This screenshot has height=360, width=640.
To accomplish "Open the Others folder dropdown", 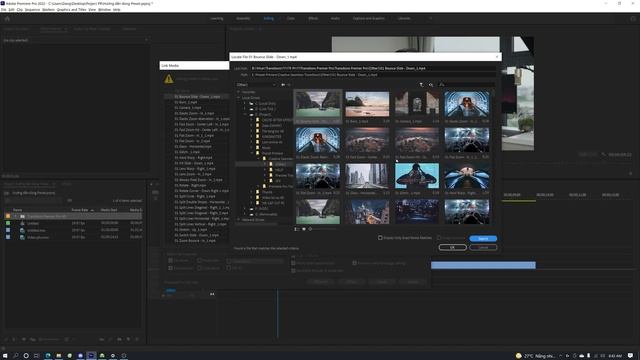I will [256, 84].
